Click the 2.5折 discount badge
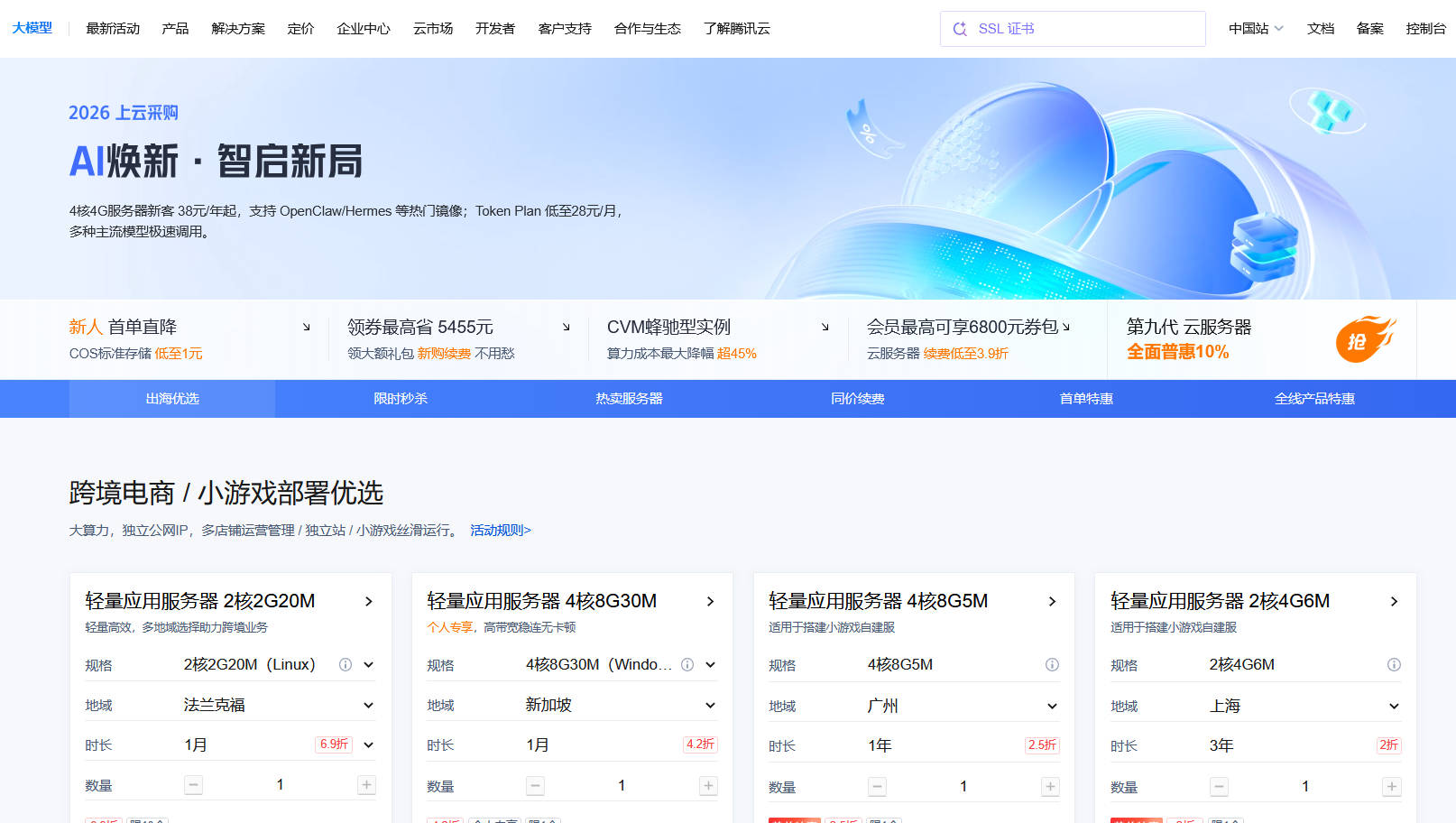Viewport: 1456px width, 823px height. tap(1042, 745)
